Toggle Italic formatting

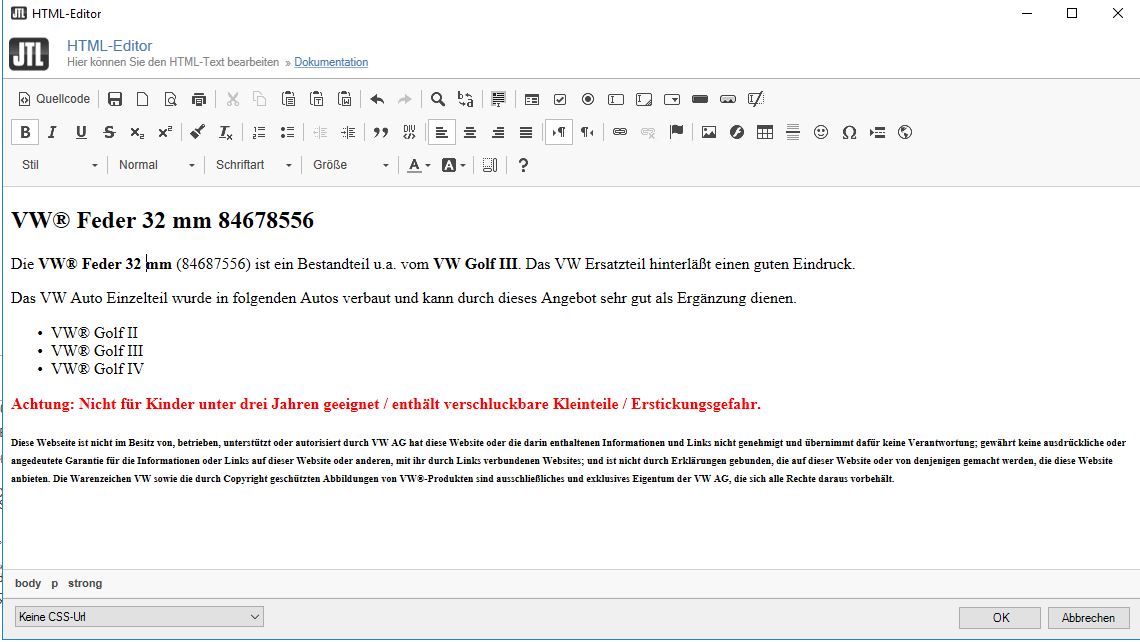(53, 132)
